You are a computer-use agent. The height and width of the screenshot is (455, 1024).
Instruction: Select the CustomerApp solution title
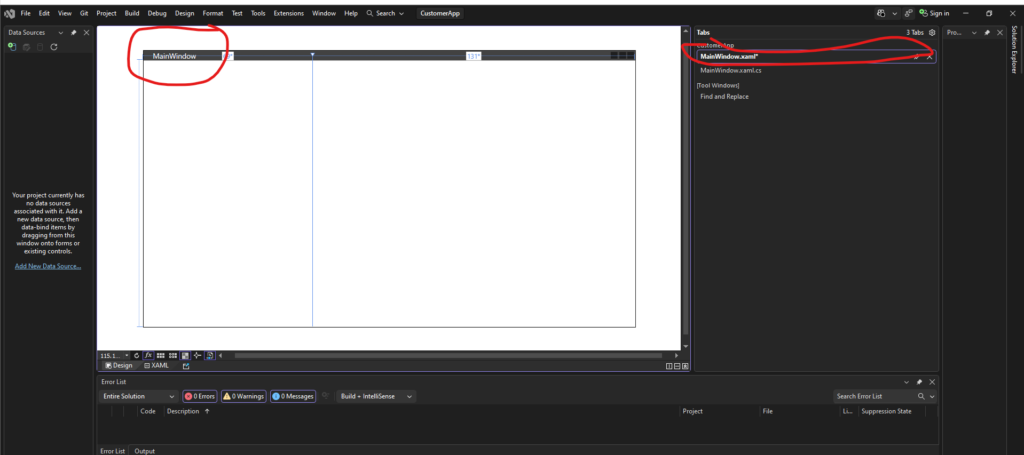pos(440,13)
